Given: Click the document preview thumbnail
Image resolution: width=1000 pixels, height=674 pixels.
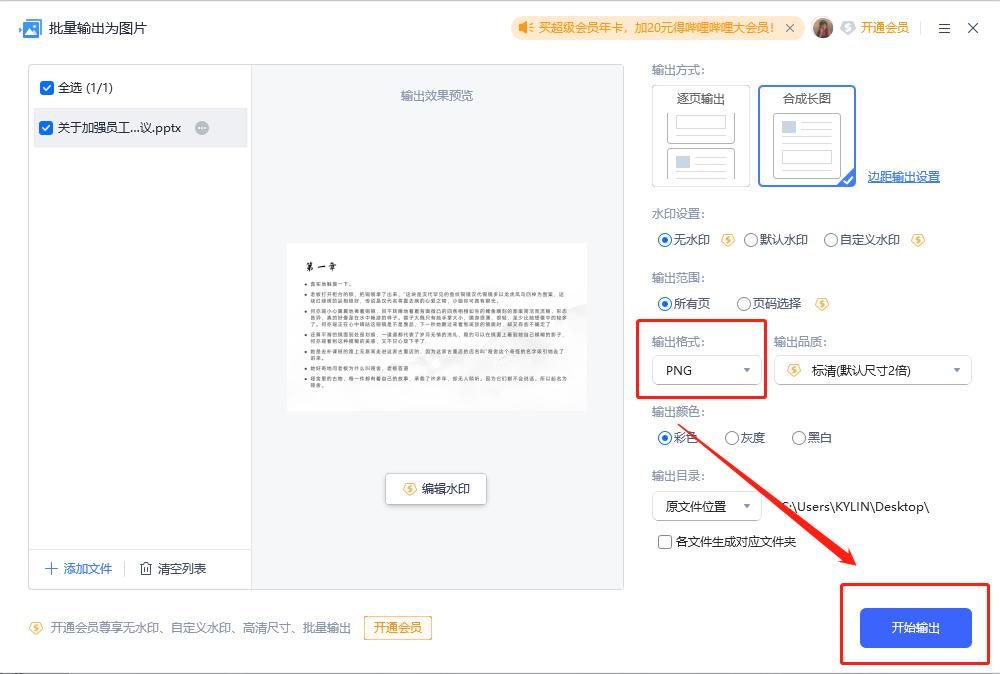Looking at the screenshot, I should tap(437, 326).
